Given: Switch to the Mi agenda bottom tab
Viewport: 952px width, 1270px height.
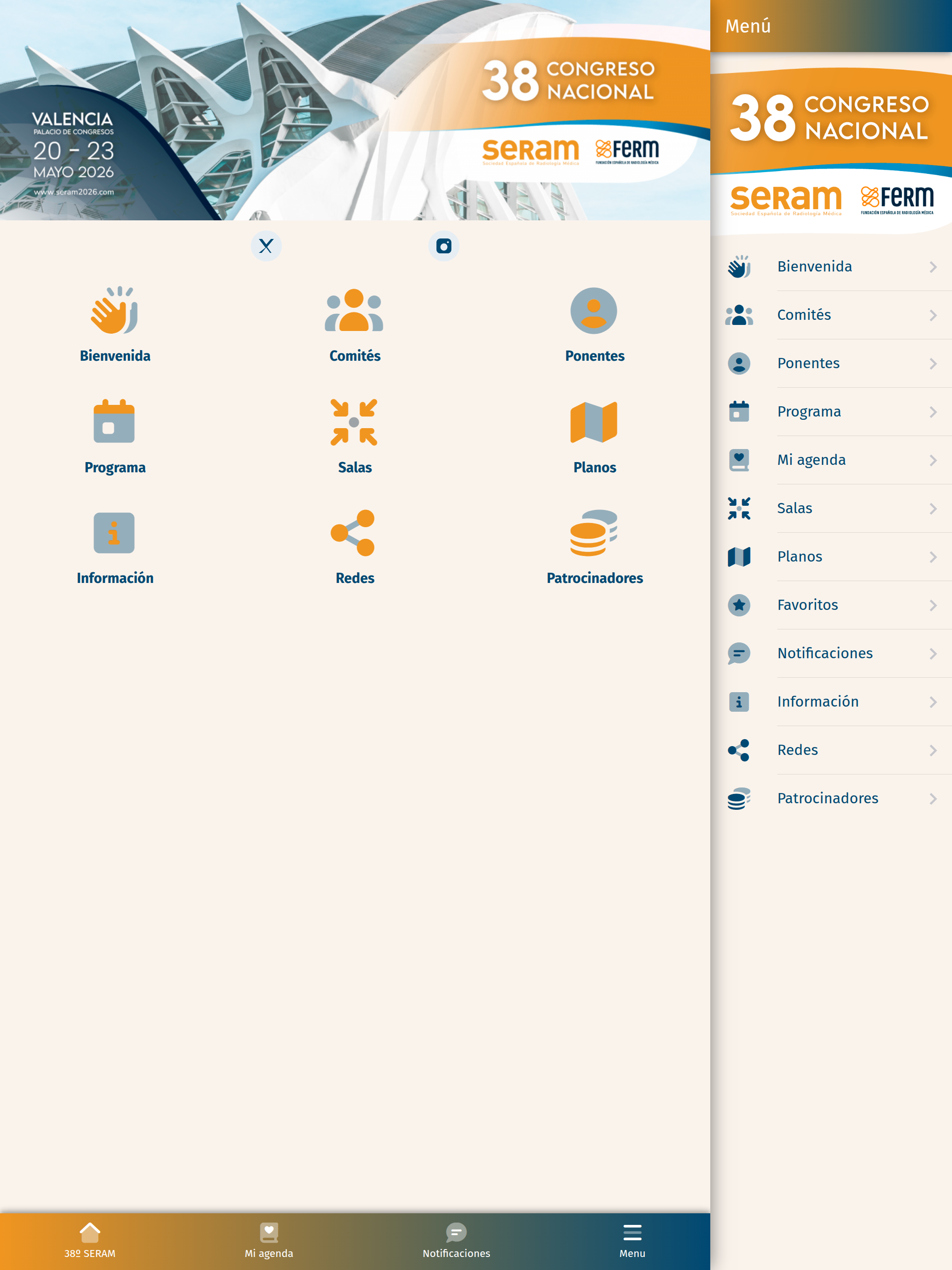Looking at the screenshot, I should (269, 1241).
